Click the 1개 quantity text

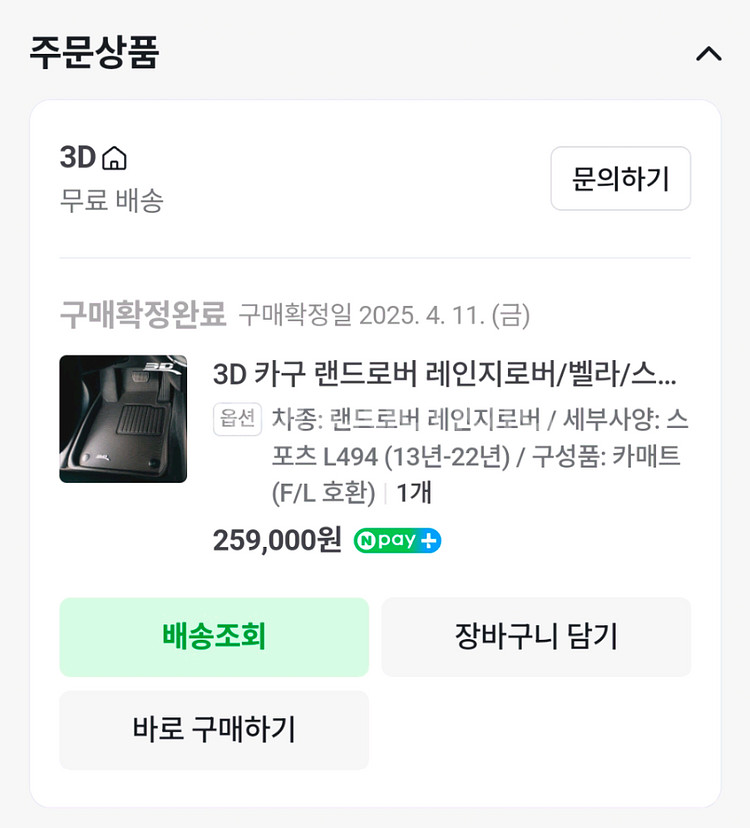[413, 493]
